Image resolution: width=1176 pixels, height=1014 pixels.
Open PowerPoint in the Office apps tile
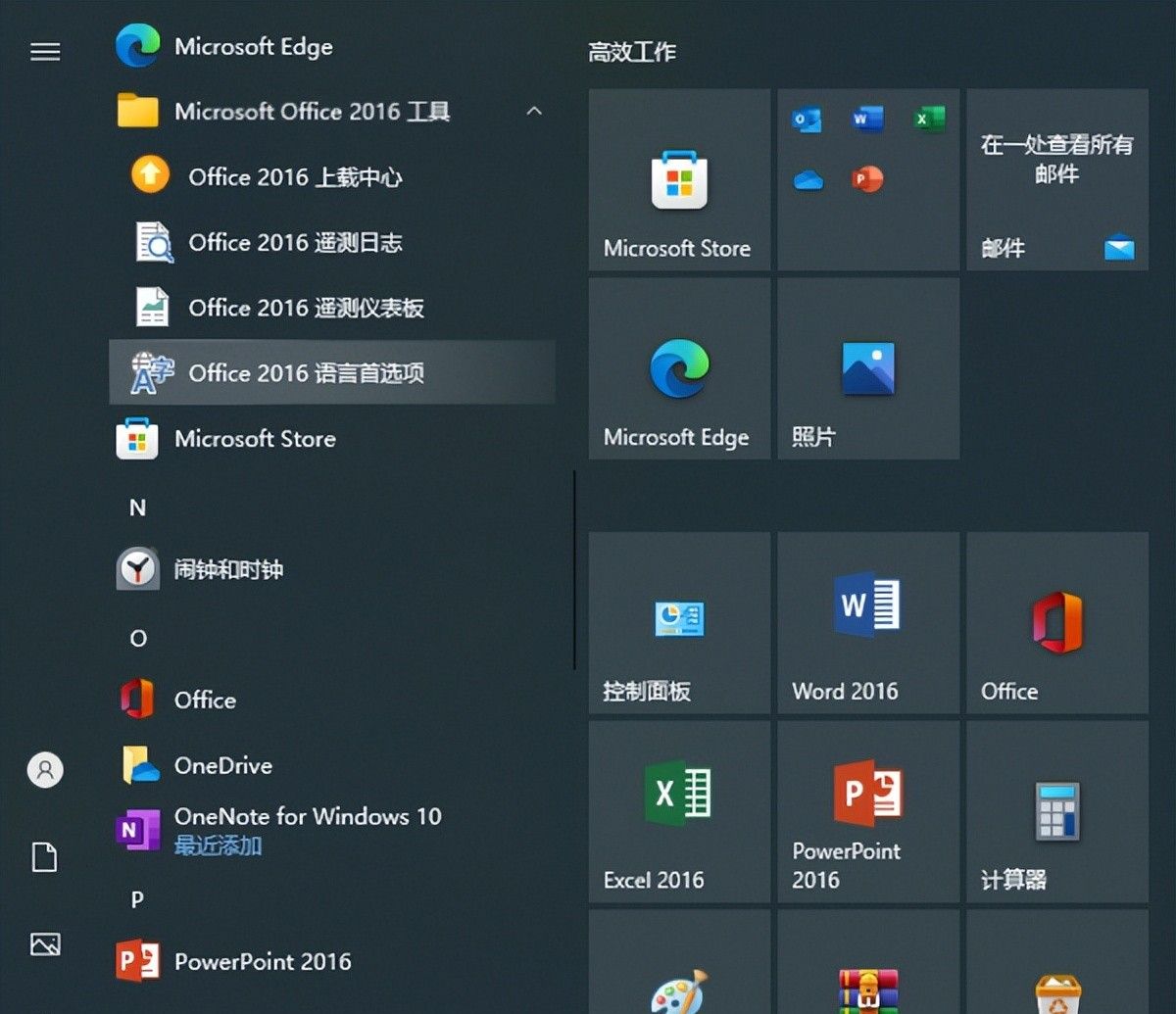pyautogui.click(x=867, y=179)
